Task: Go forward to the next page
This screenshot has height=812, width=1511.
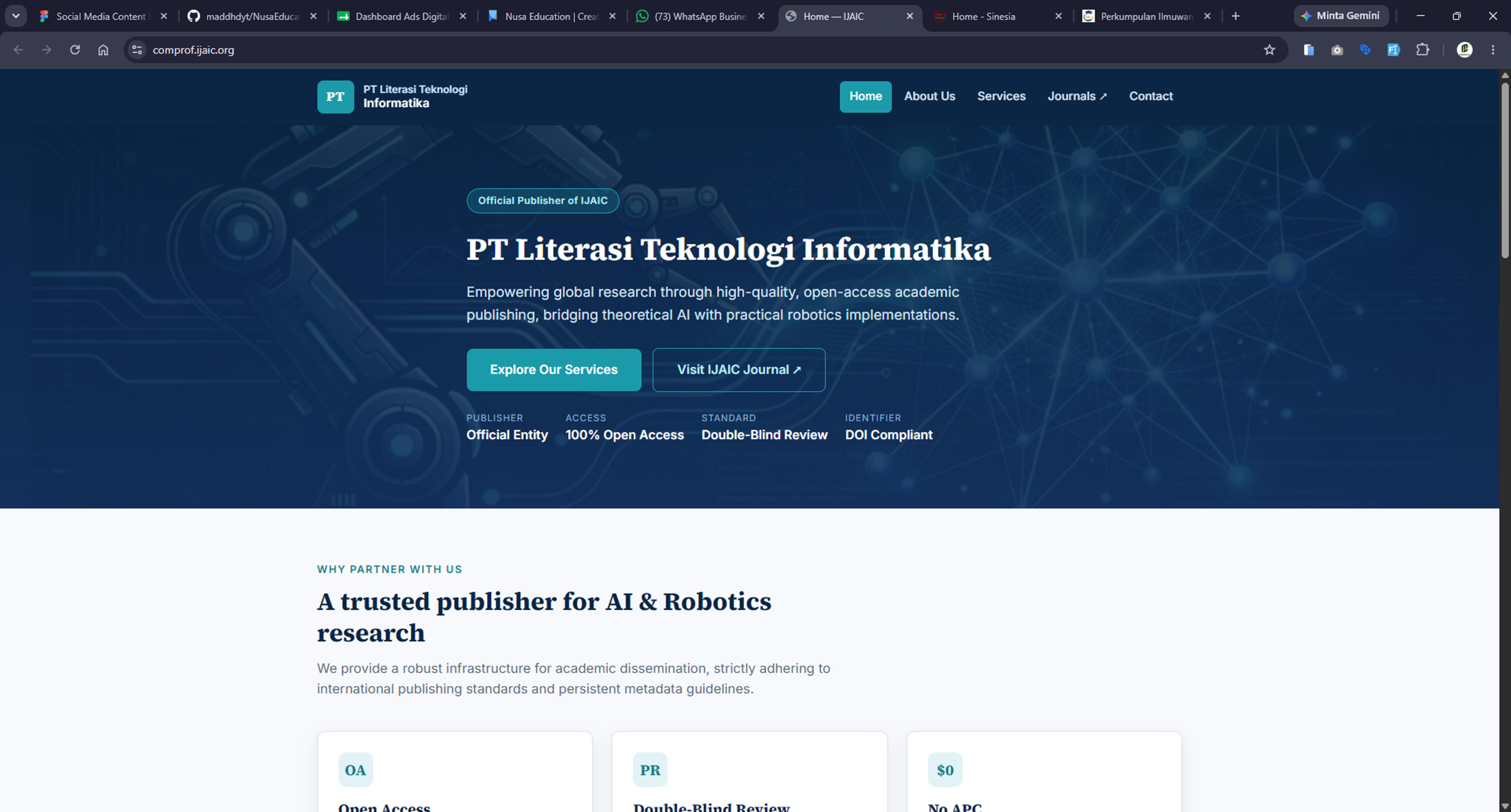Action: point(46,50)
